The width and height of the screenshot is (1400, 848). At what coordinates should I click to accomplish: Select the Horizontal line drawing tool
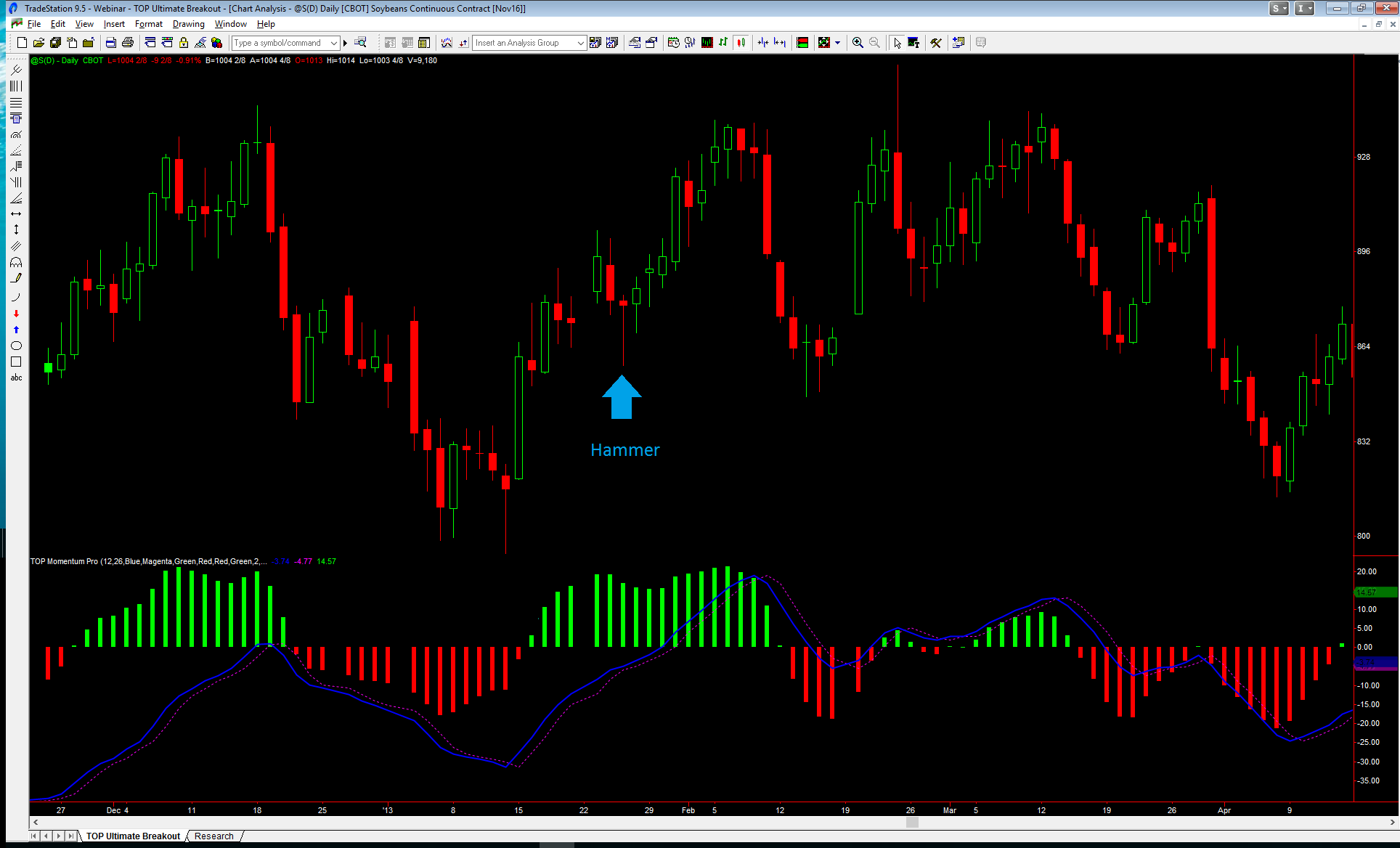click(x=16, y=214)
